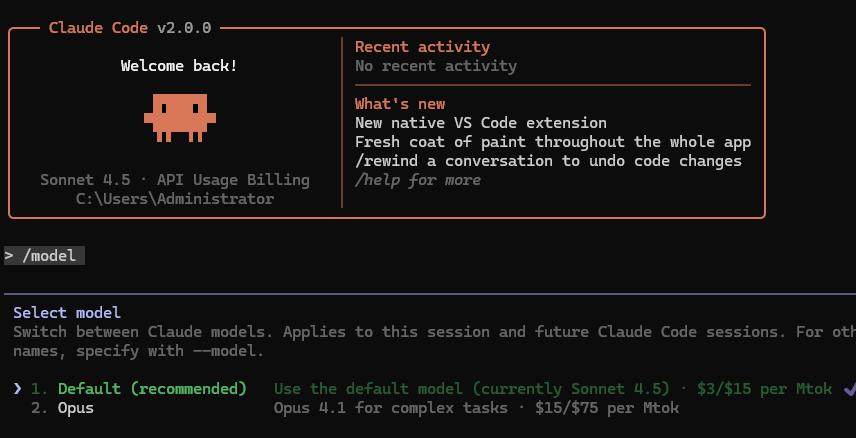Viewport: 856px width, 438px height.
Task: Select the Opus model option
Action: coord(76,408)
